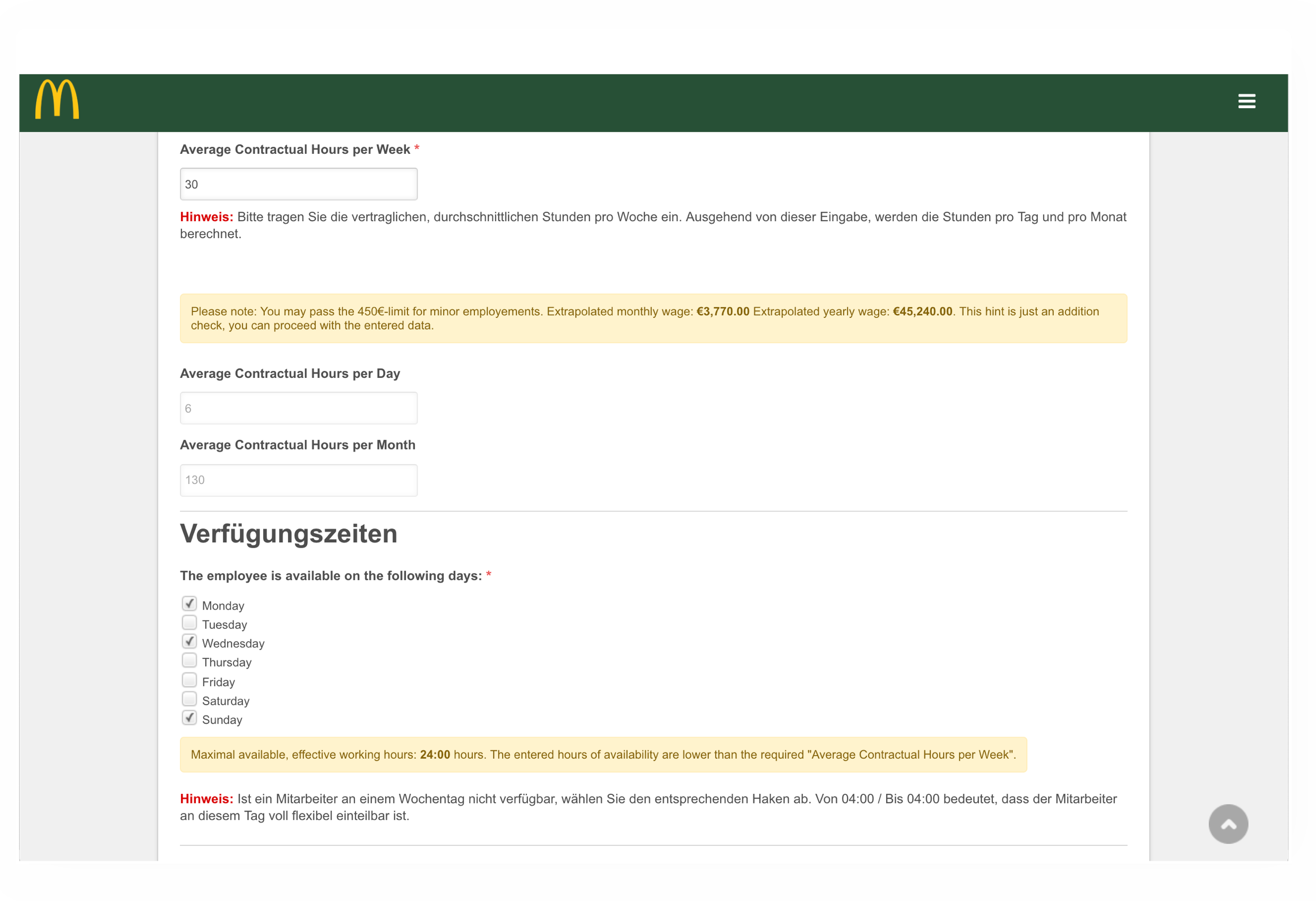Click 'The employee is available on the following days' label
This screenshot has height=901, width=1316.
click(x=331, y=576)
